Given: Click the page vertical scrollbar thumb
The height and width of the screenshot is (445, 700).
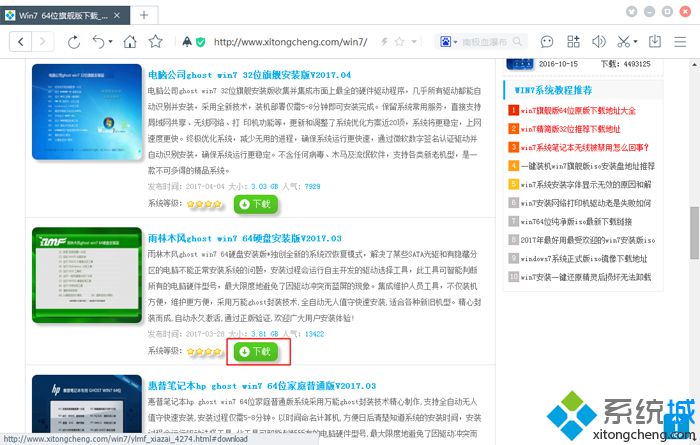Looking at the screenshot, I should pyautogui.click(x=695, y=233).
